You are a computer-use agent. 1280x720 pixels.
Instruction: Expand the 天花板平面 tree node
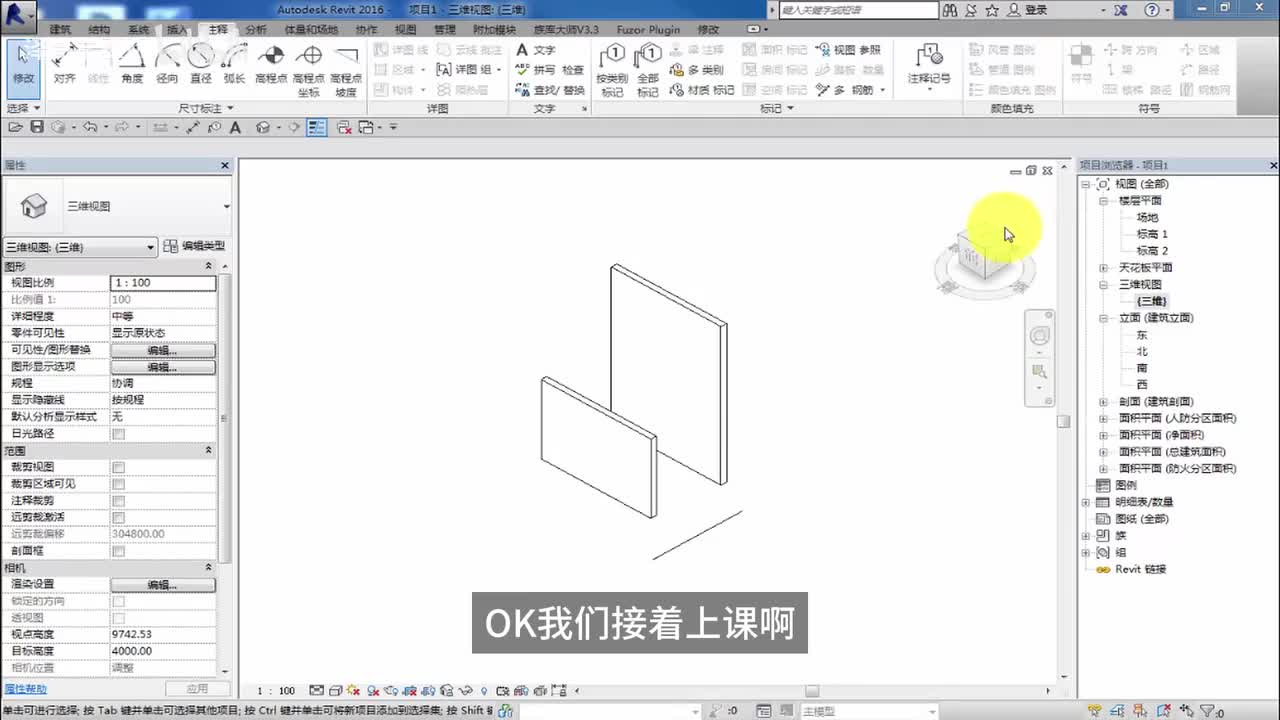tap(1104, 268)
